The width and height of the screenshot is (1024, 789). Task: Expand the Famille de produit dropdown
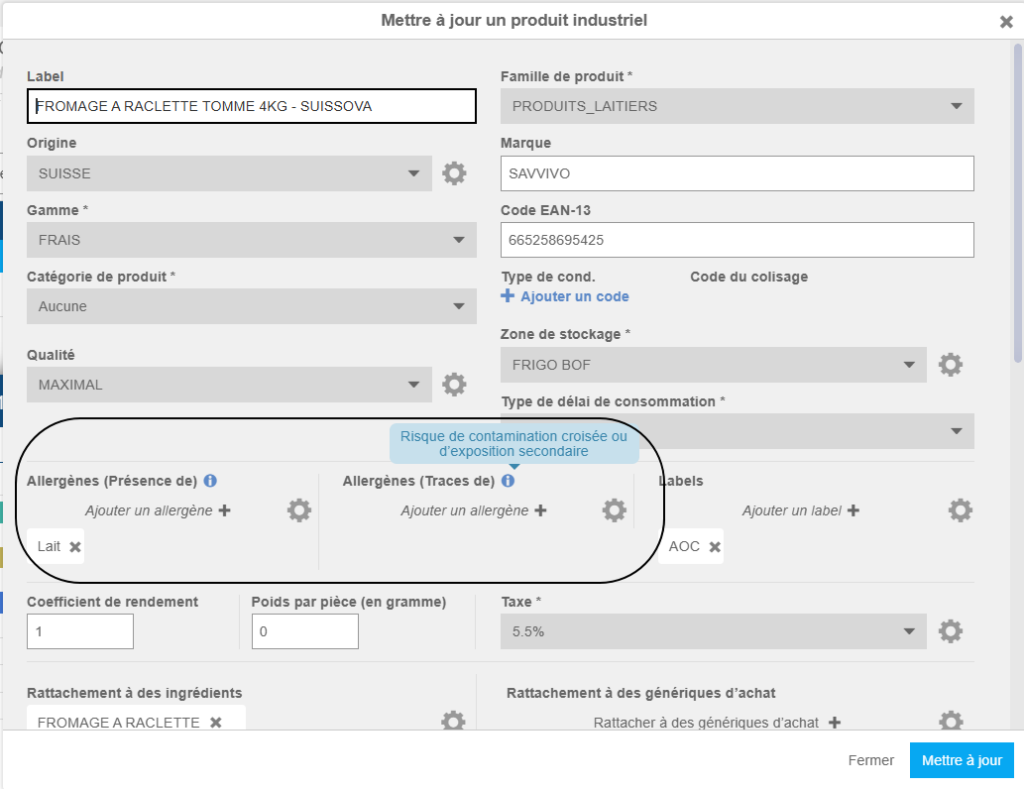click(x=737, y=106)
